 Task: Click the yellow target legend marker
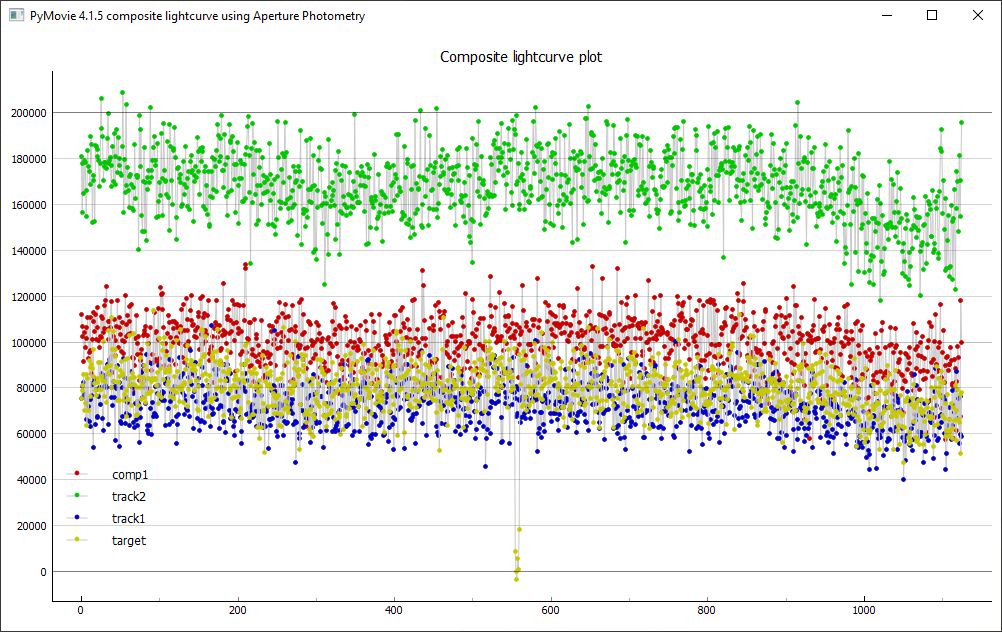tap(78, 540)
